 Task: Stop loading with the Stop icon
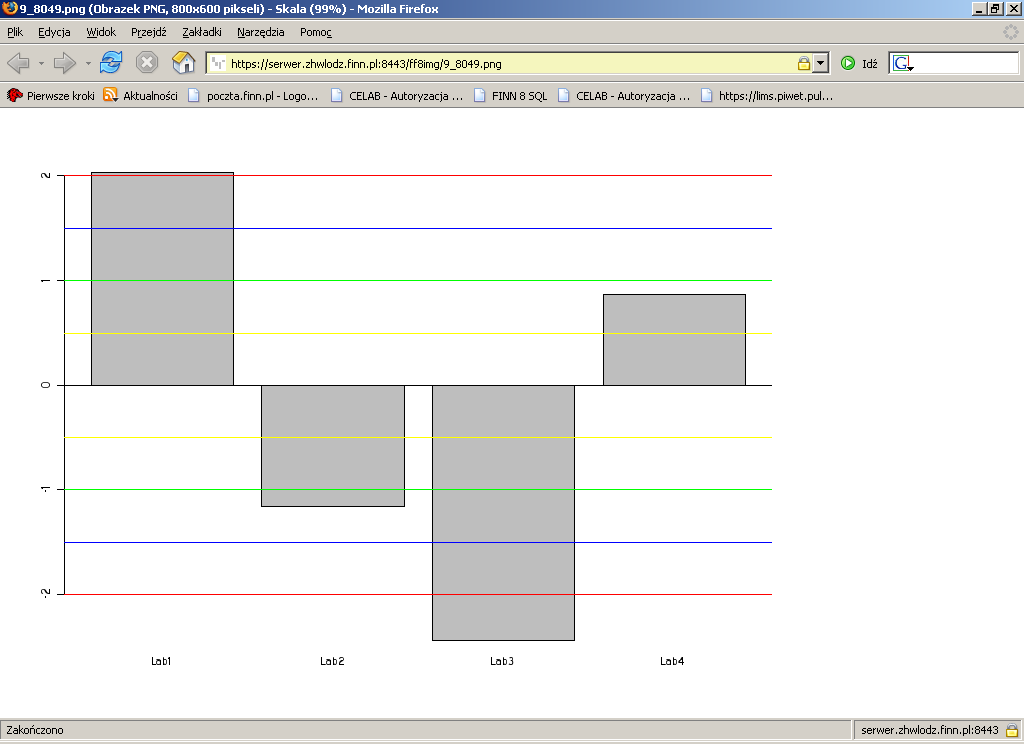click(x=147, y=63)
